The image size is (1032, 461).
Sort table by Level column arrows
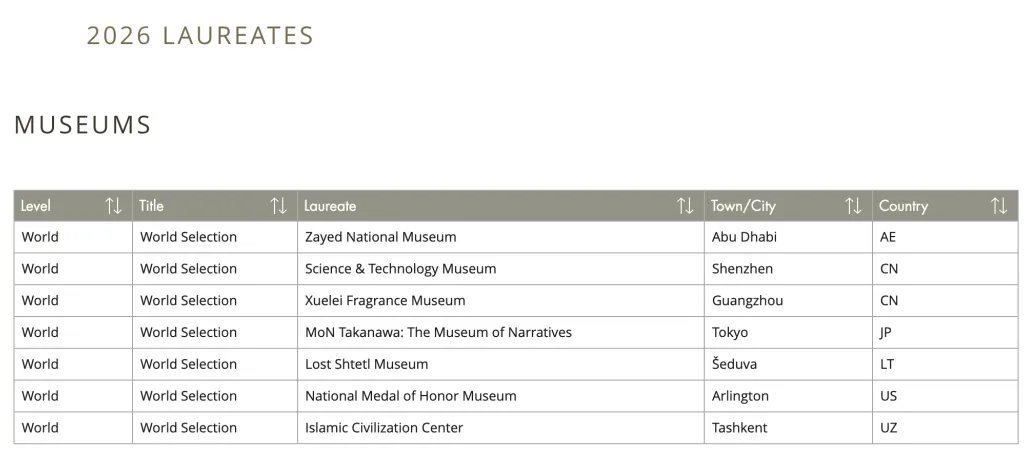click(113, 206)
